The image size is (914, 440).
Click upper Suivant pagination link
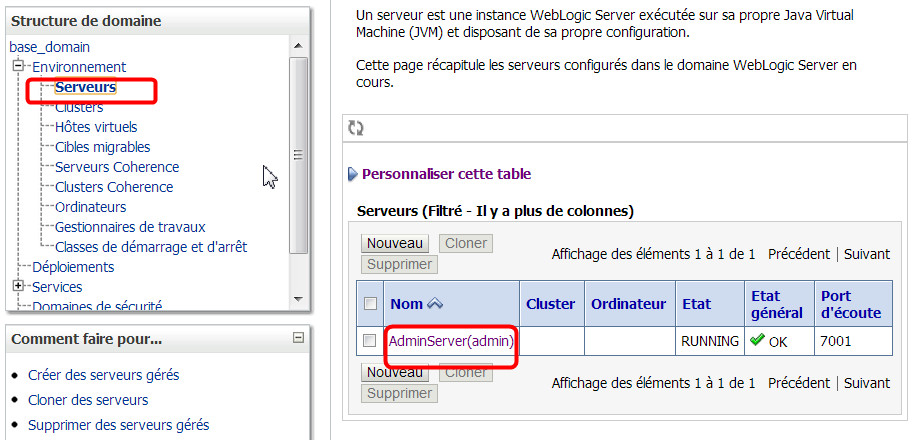pyautogui.click(x=867, y=254)
